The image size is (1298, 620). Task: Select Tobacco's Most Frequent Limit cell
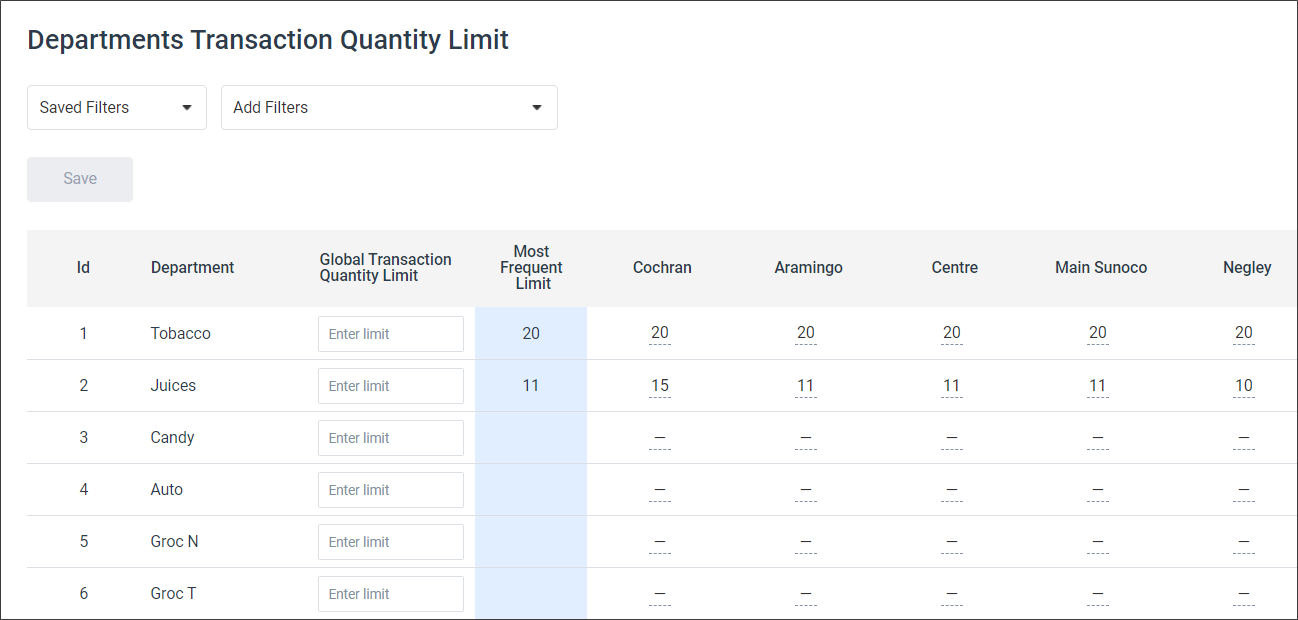(x=531, y=333)
